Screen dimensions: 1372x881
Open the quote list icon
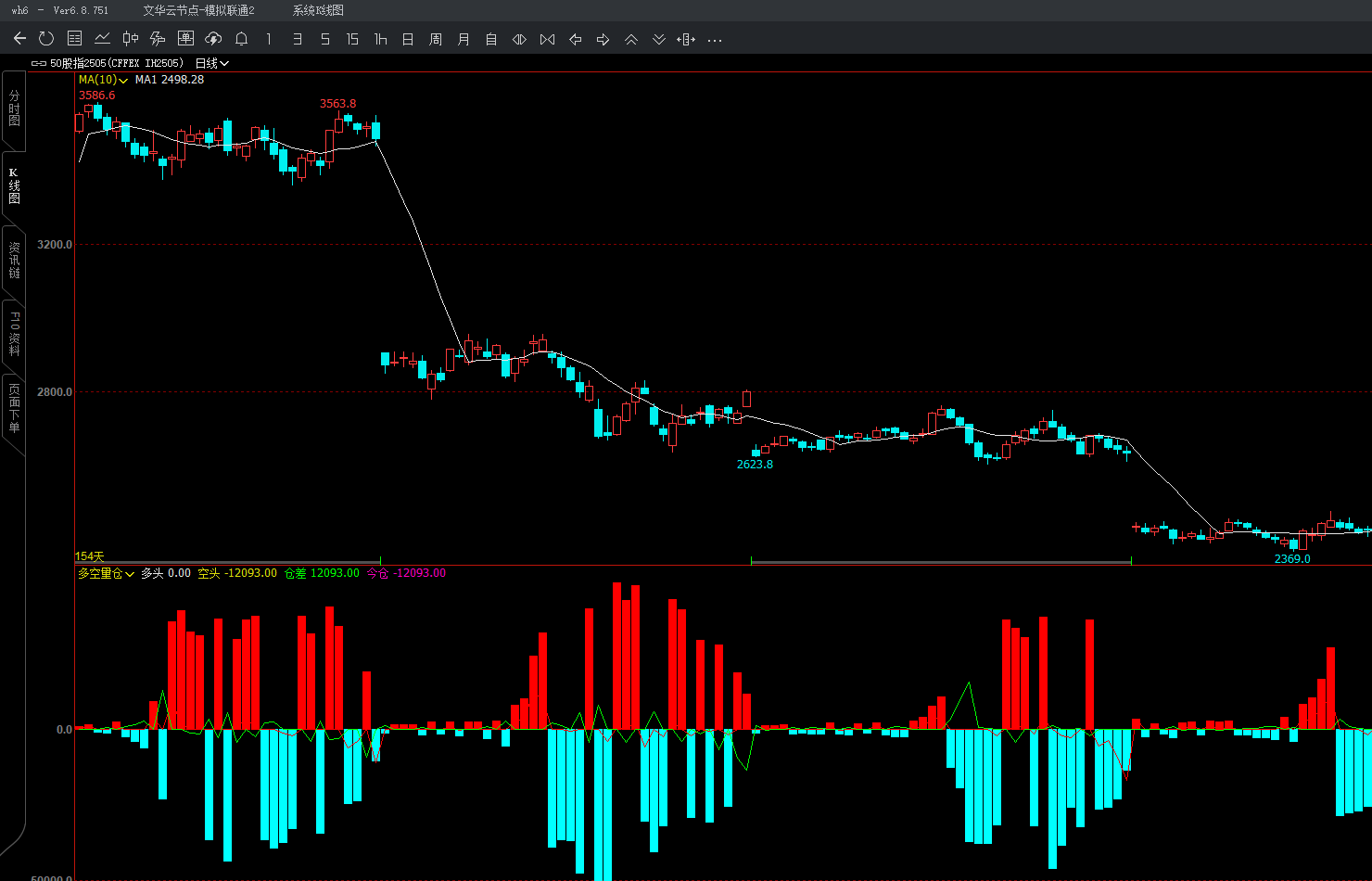point(75,39)
